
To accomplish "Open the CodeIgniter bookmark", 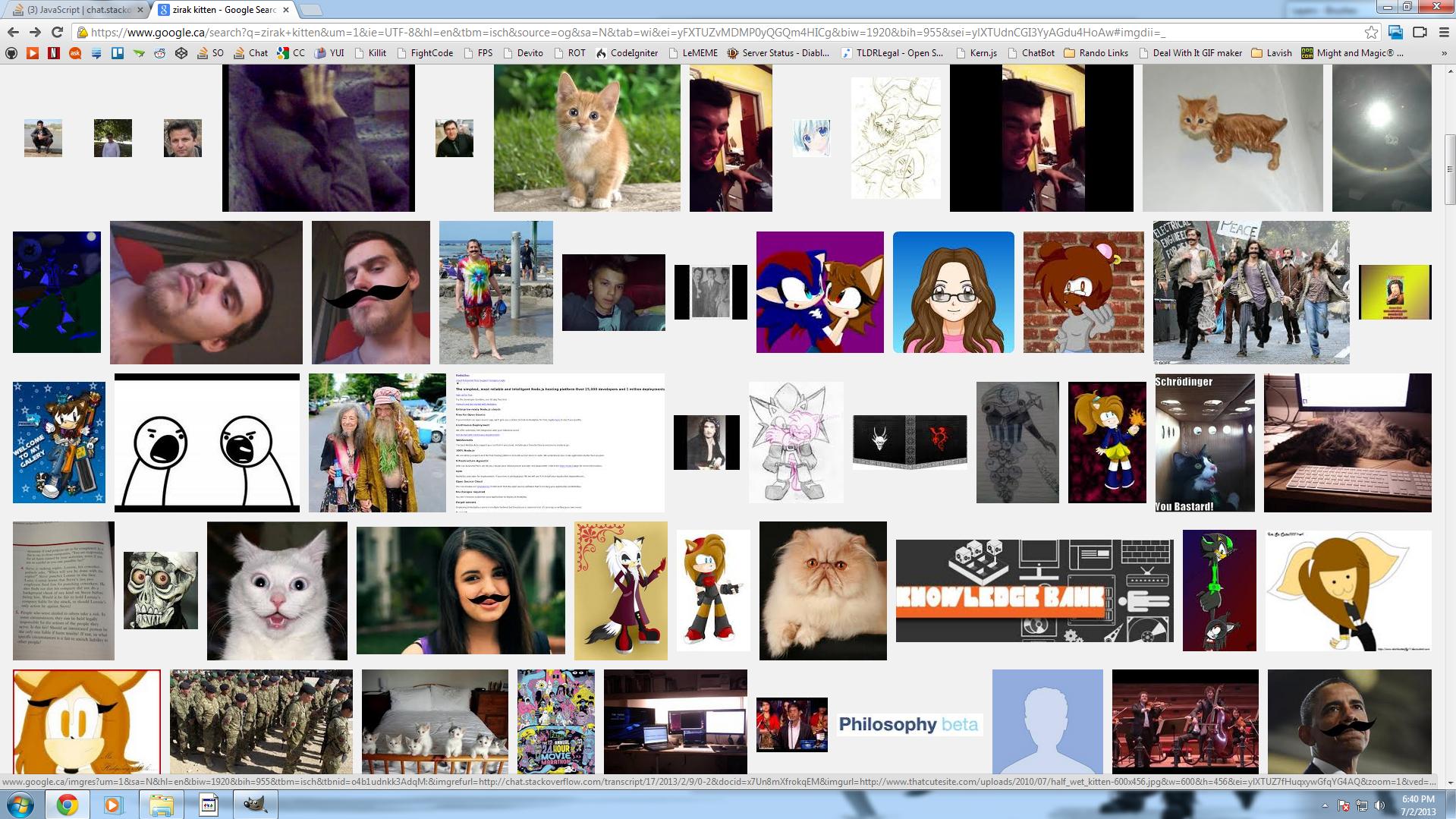I will (627, 53).
